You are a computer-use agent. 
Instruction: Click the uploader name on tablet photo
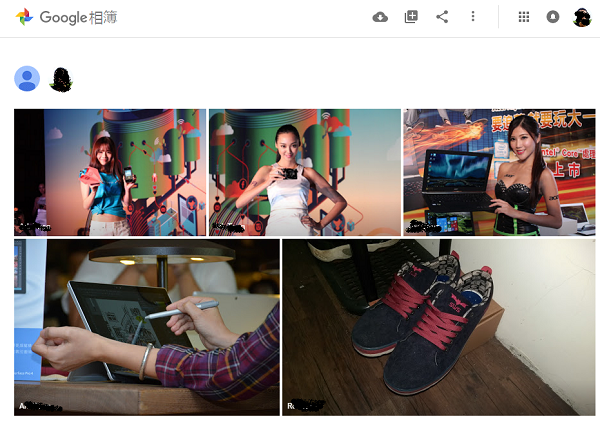click(x=38, y=407)
